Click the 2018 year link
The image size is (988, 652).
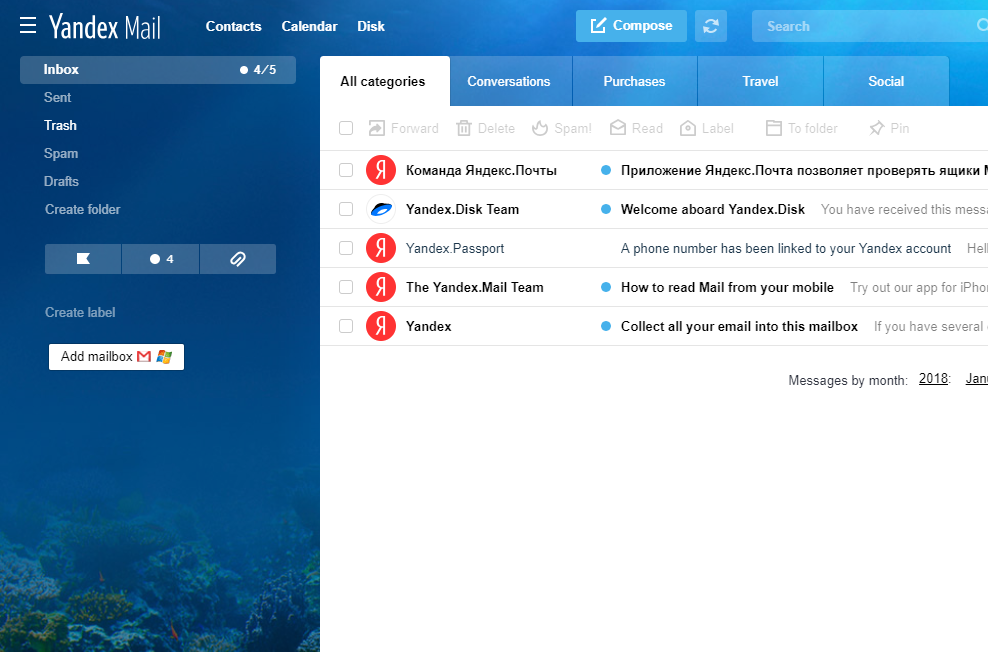(x=933, y=379)
